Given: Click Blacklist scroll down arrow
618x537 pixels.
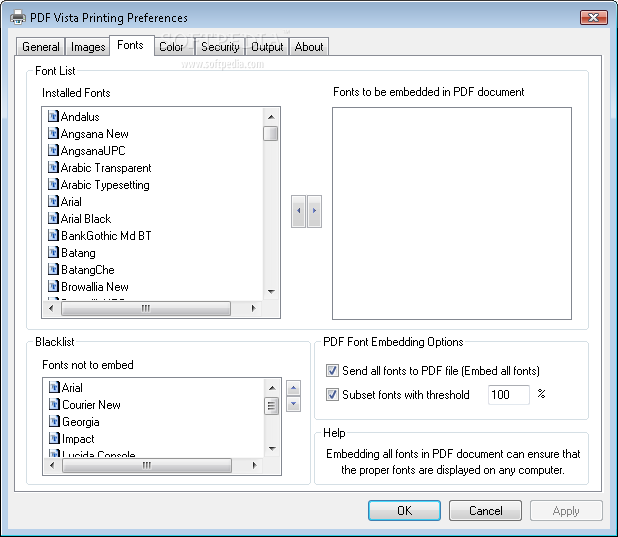Looking at the screenshot, I should tap(272, 449).
